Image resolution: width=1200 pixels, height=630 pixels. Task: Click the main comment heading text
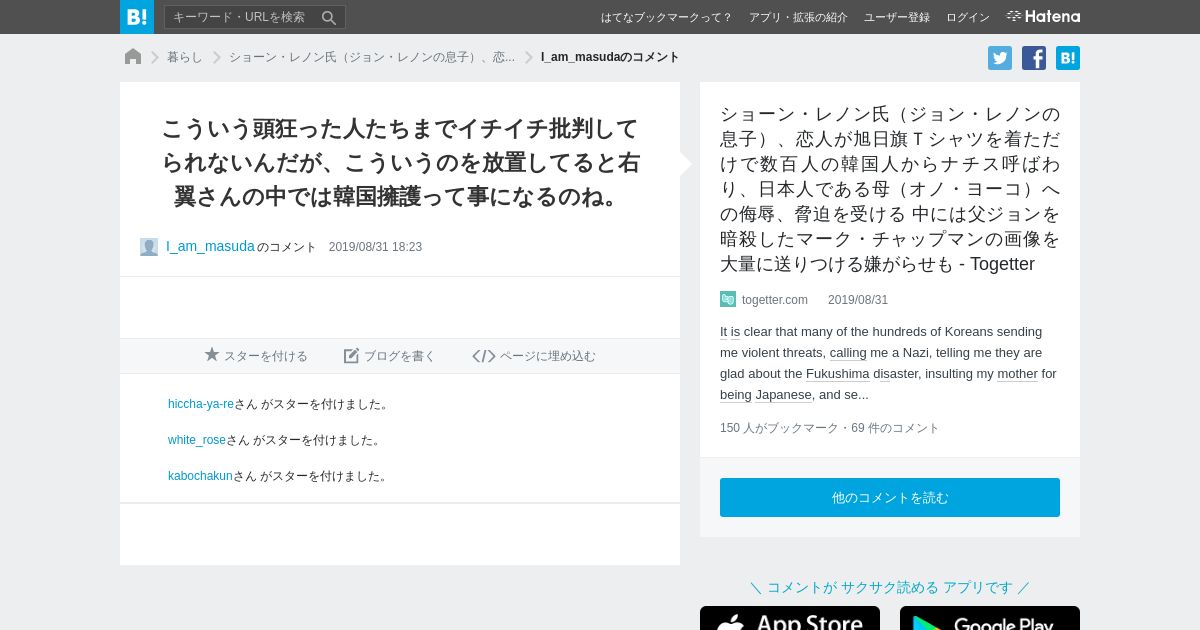click(x=400, y=163)
